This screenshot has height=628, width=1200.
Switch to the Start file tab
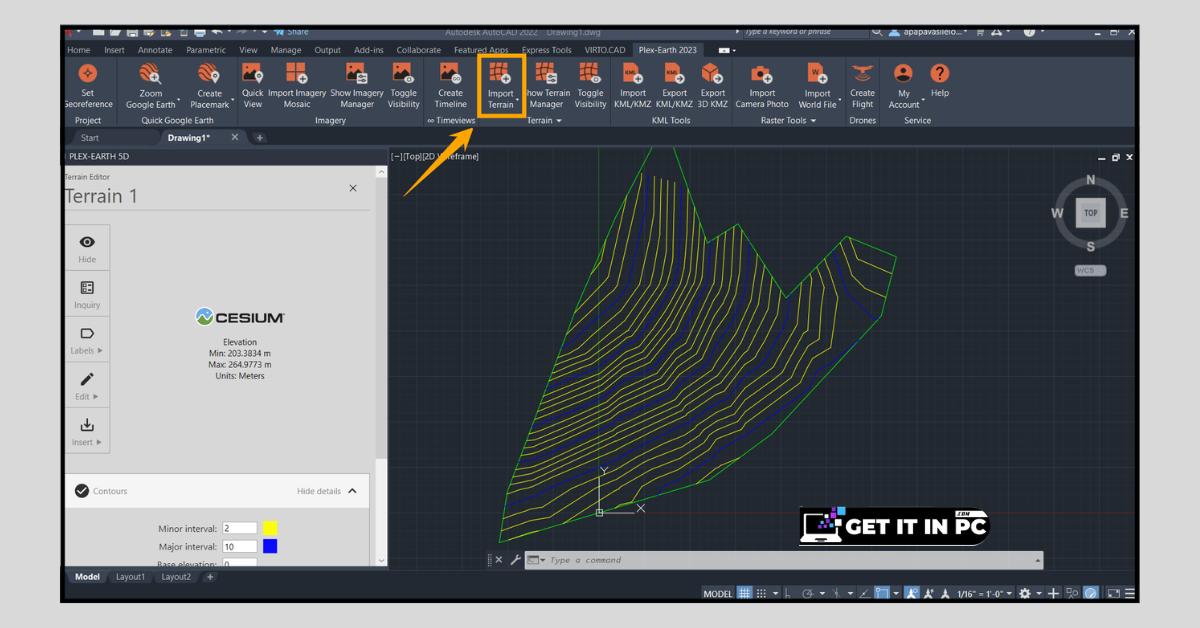coord(90,137)
